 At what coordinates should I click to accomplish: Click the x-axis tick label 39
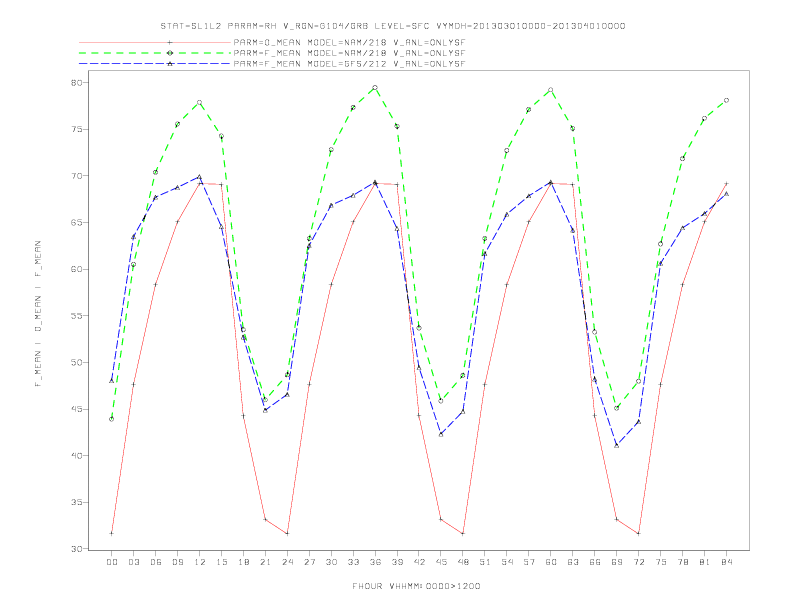point(397,562)
